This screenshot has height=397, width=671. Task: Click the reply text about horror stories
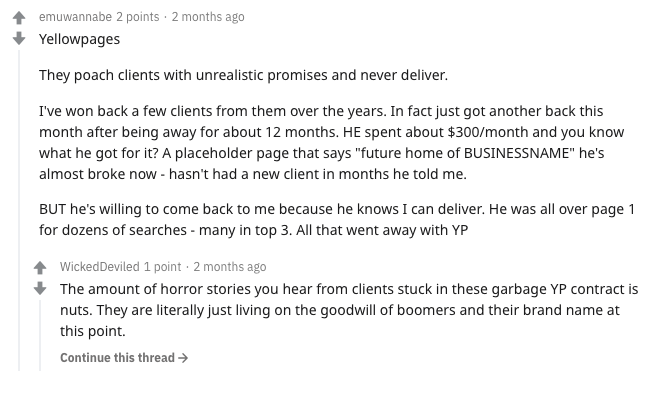(349, 310)
